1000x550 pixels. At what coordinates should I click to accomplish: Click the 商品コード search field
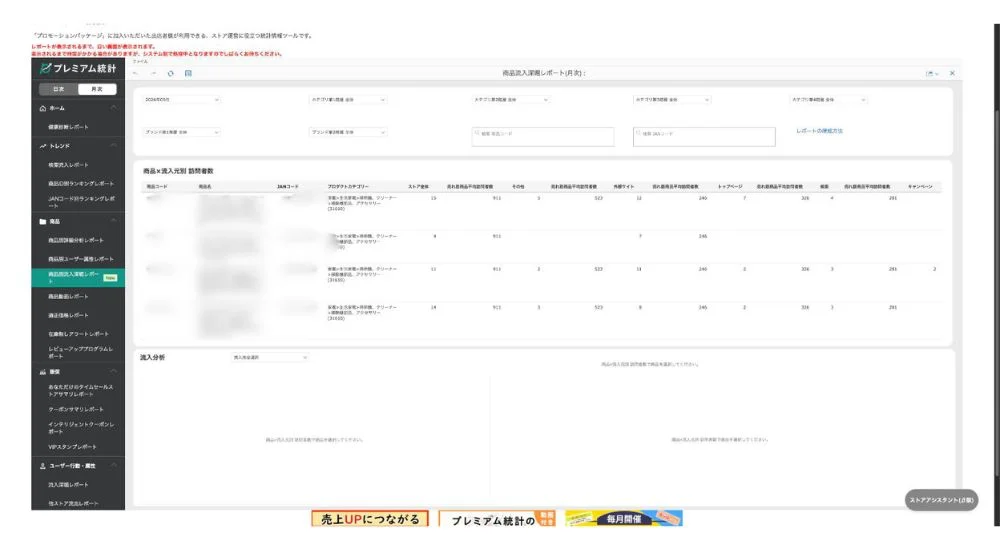(543, 137)
